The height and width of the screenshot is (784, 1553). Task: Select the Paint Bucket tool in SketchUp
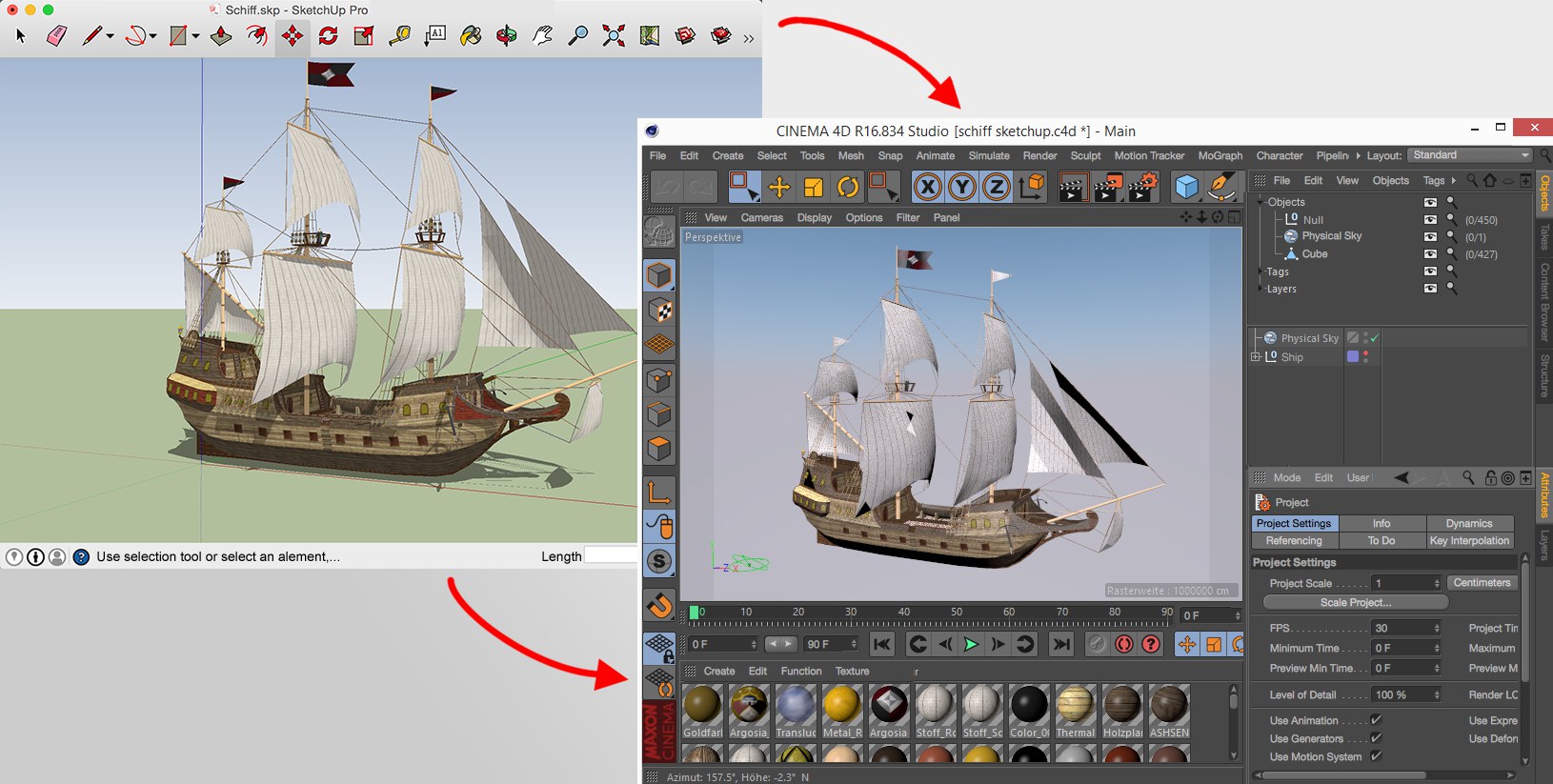[471, 36]
